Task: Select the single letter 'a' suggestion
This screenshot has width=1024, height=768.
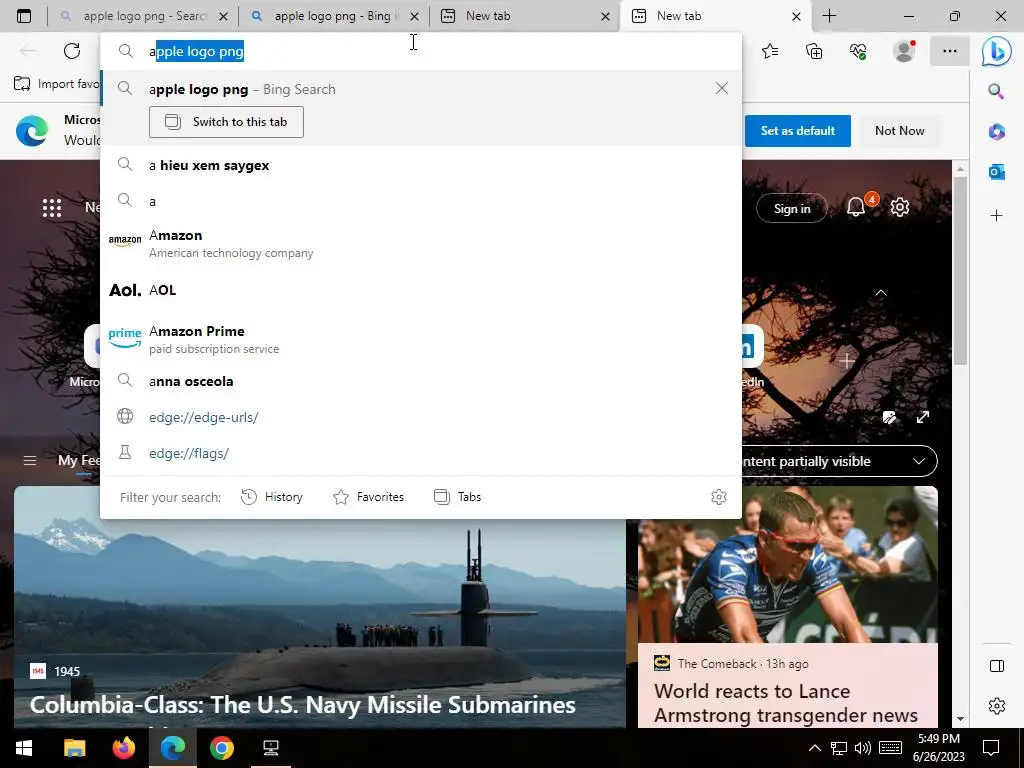Action: (421, 201)
